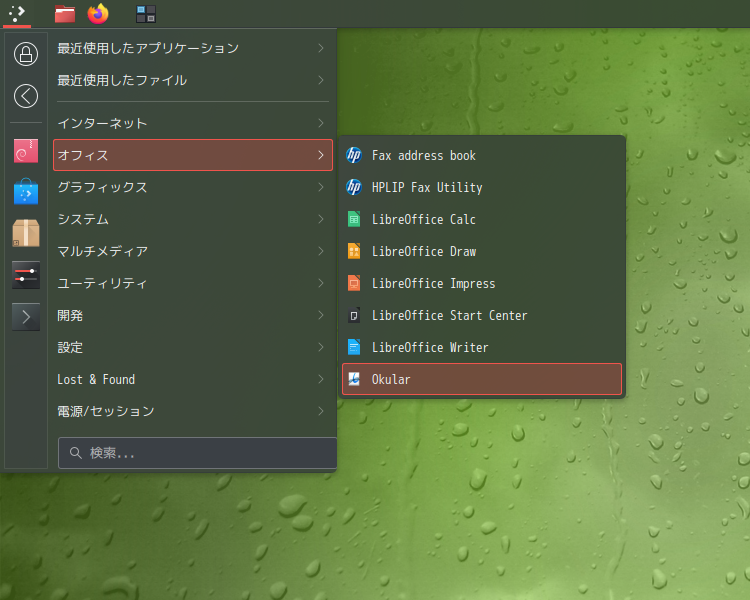Click the magnifier icon in search field
Viewport: 750px width, 600px height.
click(x=76, y=453)
